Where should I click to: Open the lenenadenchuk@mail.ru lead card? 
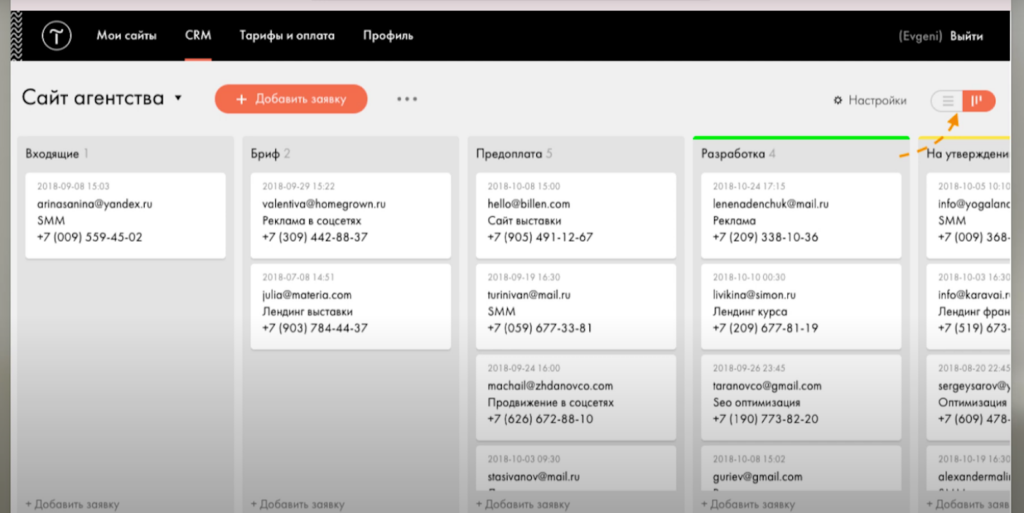(801, 215)
